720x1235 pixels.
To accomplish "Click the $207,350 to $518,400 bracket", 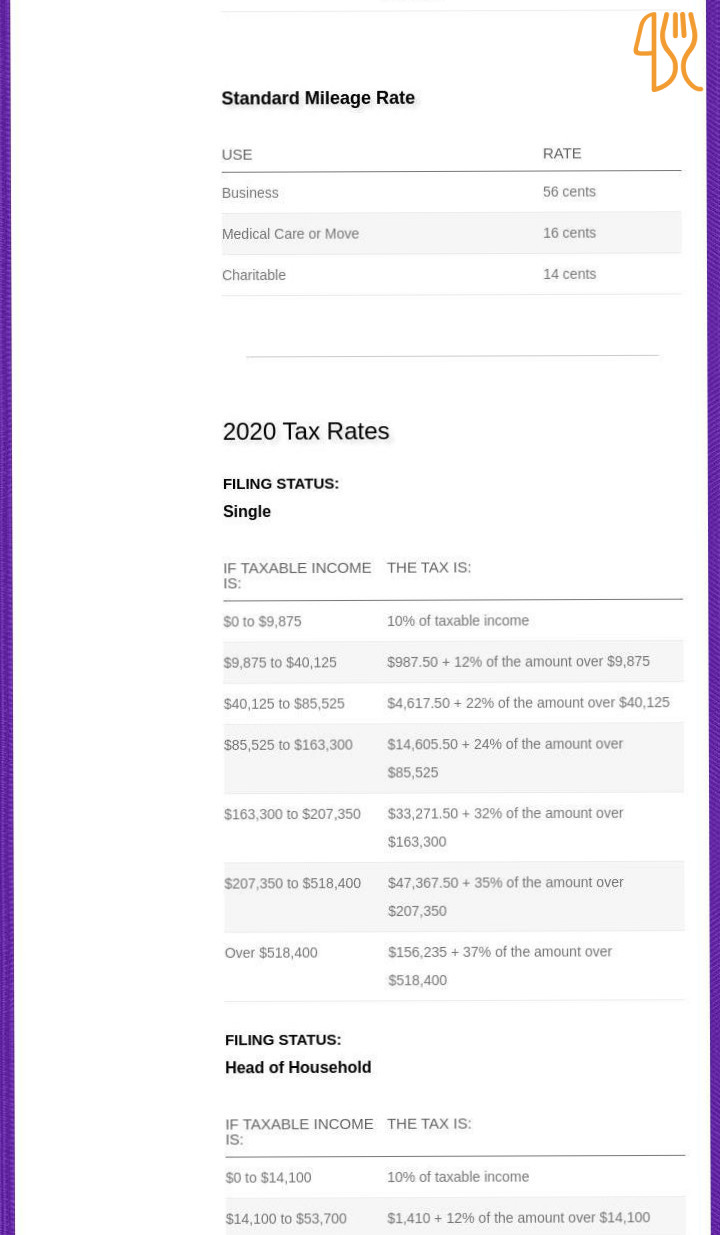I will pyautogui.click(x=454, y=896).
